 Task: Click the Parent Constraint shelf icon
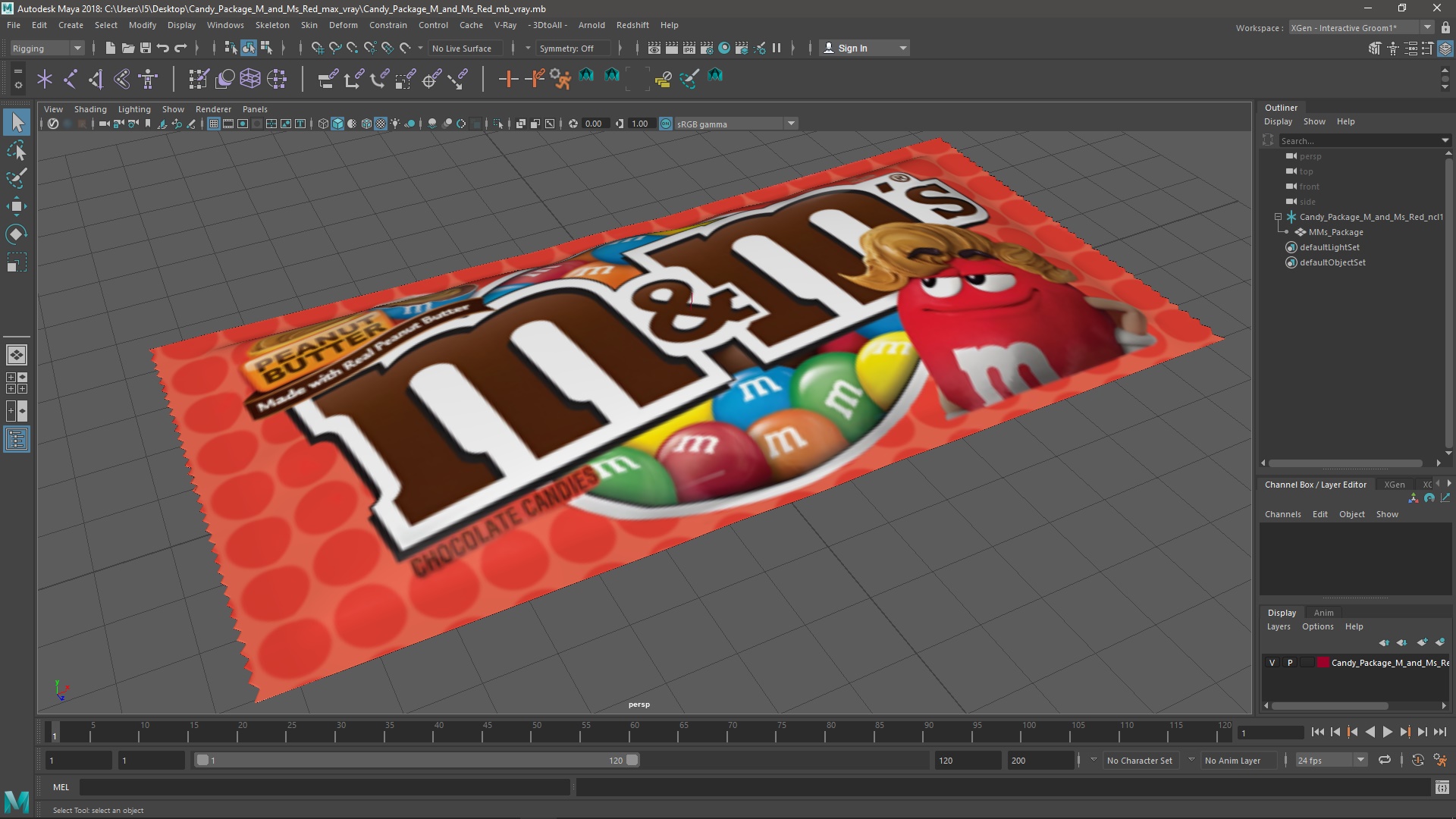point(328,78)
